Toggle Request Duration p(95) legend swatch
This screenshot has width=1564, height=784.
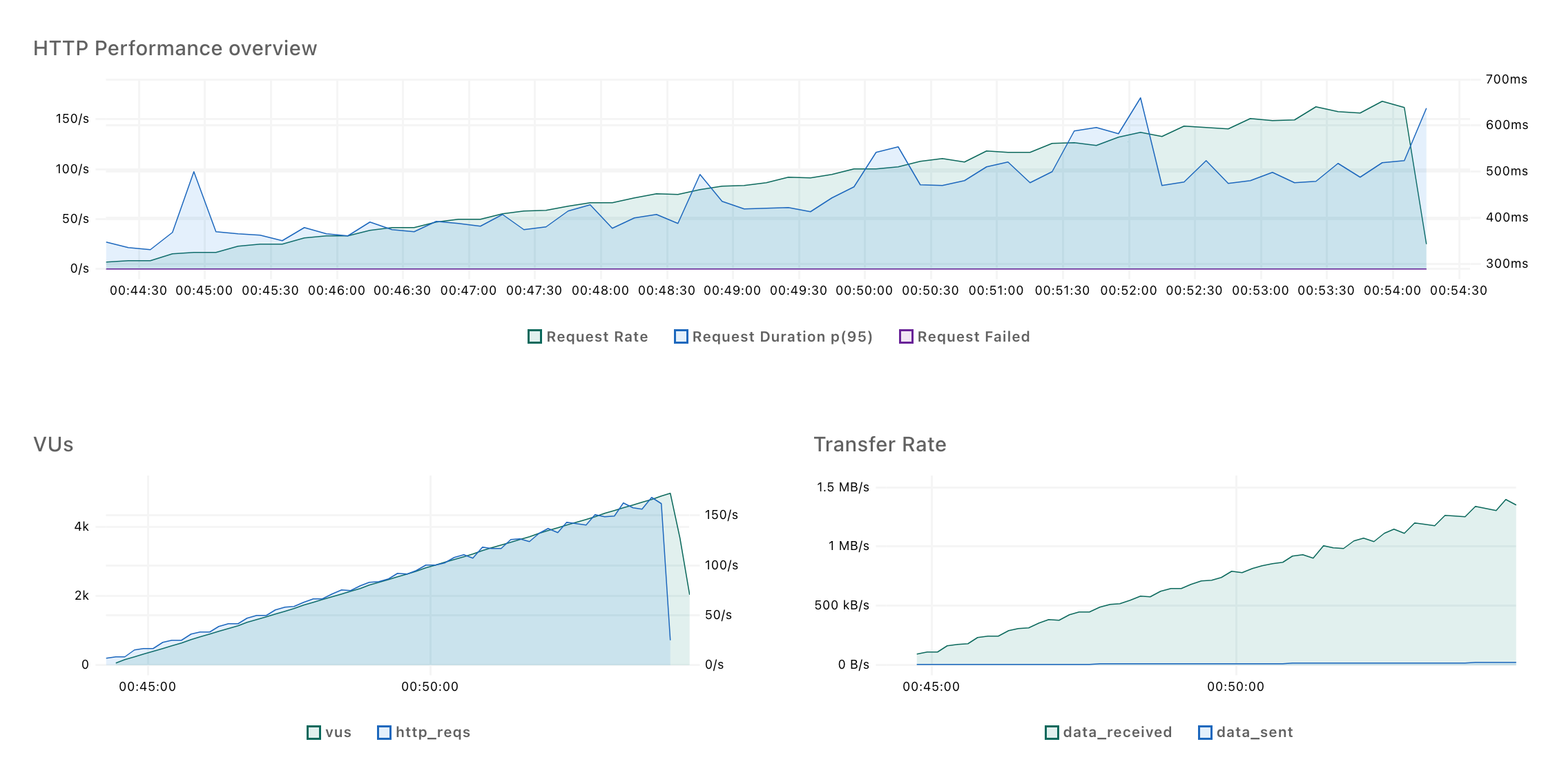(681, 337)
